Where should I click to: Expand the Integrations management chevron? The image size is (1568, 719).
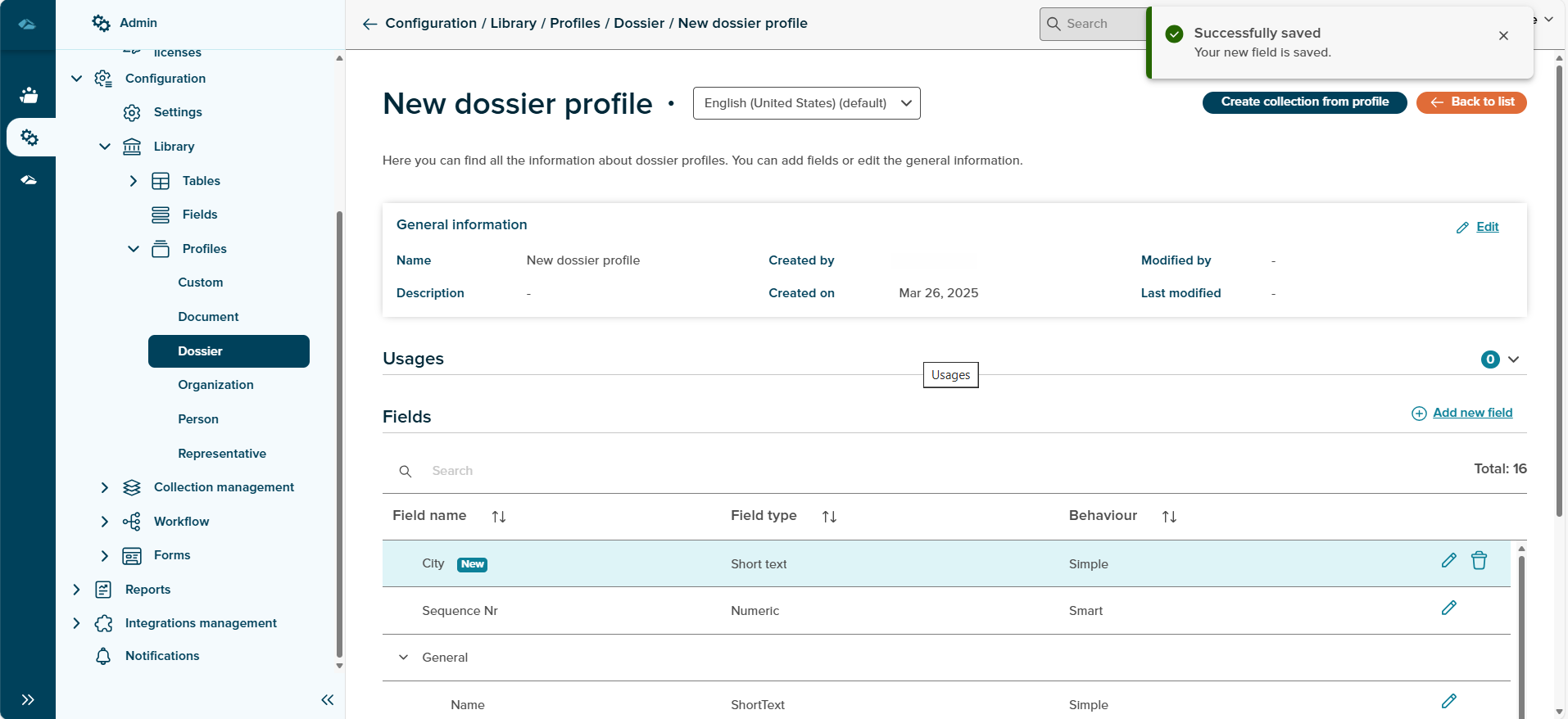click(77, 623)
